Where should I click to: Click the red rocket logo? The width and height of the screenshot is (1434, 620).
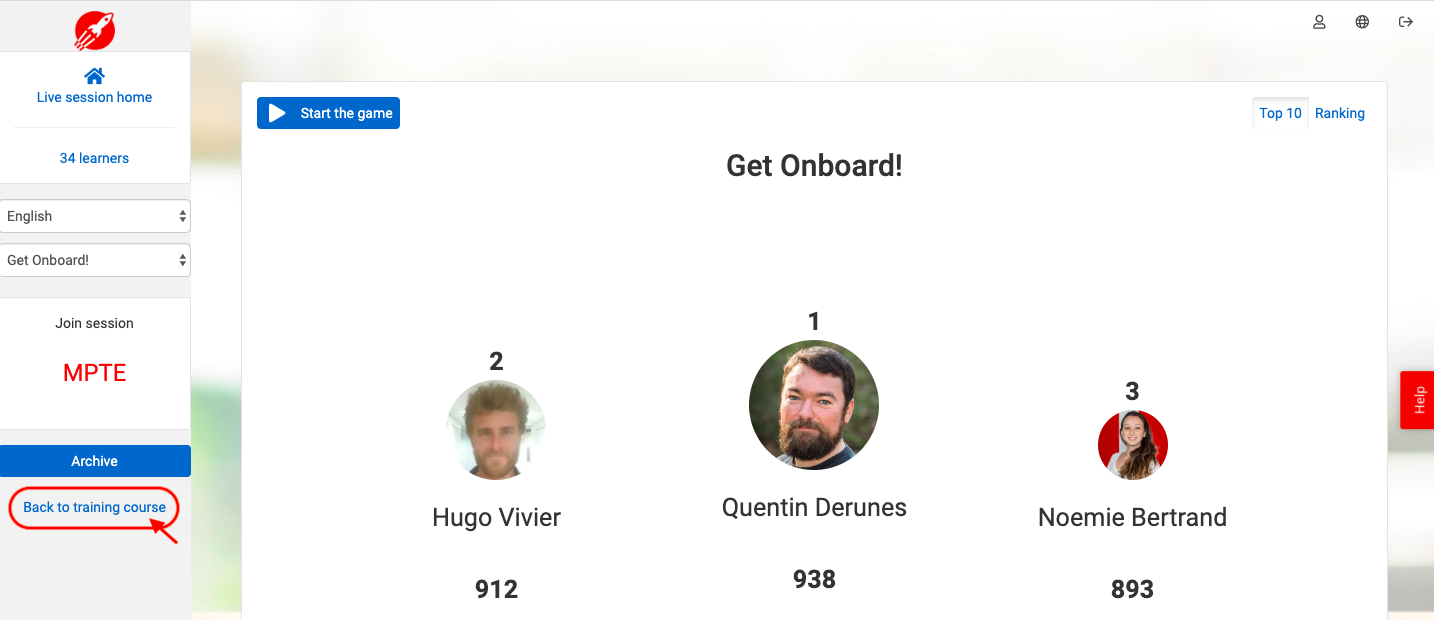[95, 31]
